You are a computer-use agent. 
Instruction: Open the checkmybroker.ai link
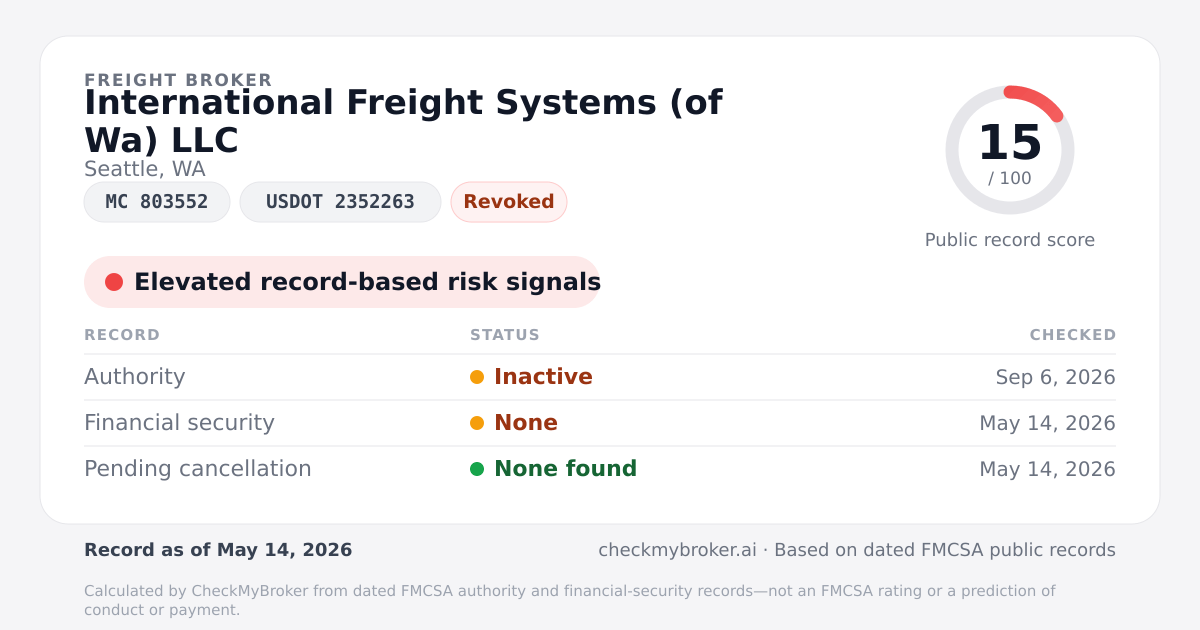[676, 550]
